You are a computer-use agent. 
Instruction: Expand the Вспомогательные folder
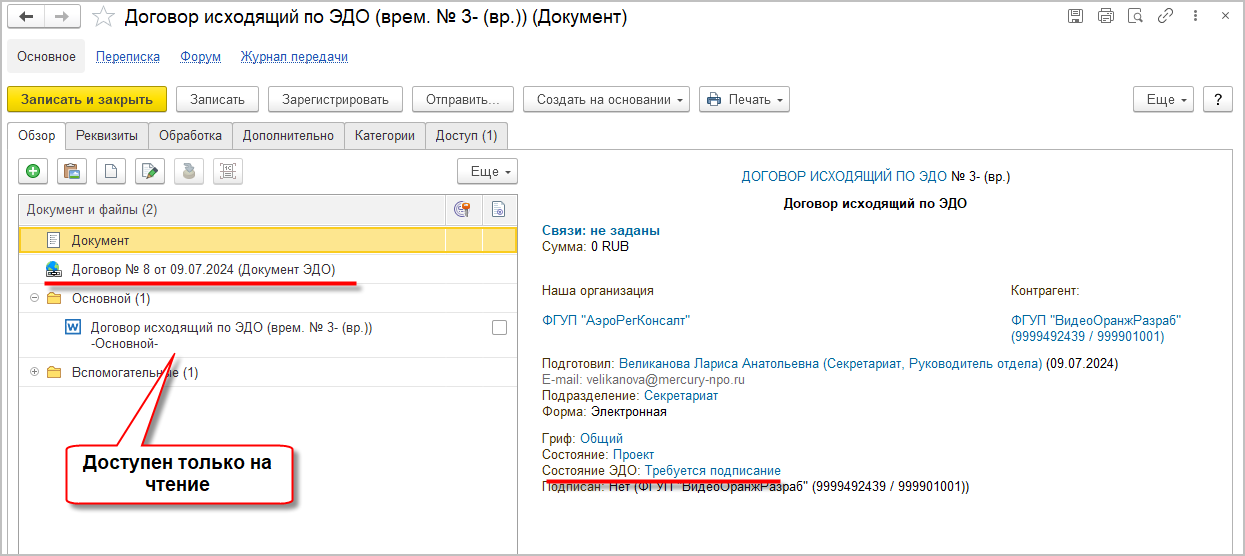pos(35,372)
